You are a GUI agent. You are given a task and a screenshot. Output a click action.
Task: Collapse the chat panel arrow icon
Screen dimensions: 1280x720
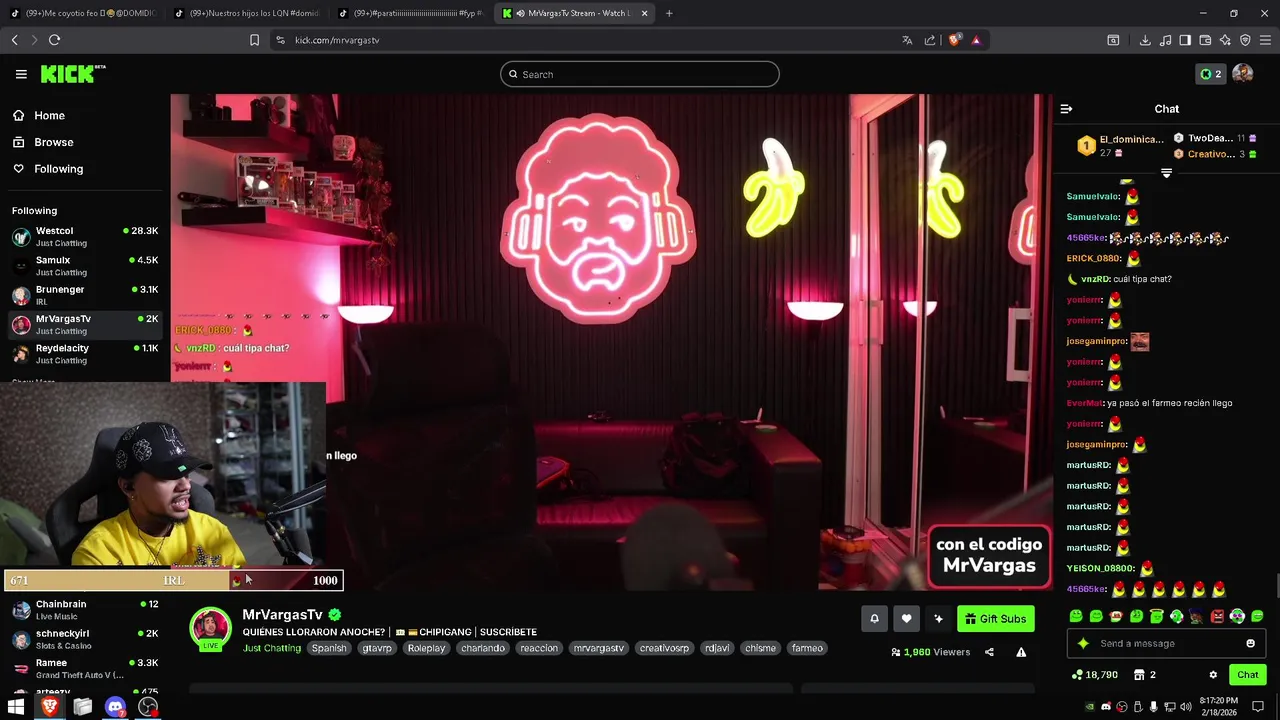pos(1066,109)
